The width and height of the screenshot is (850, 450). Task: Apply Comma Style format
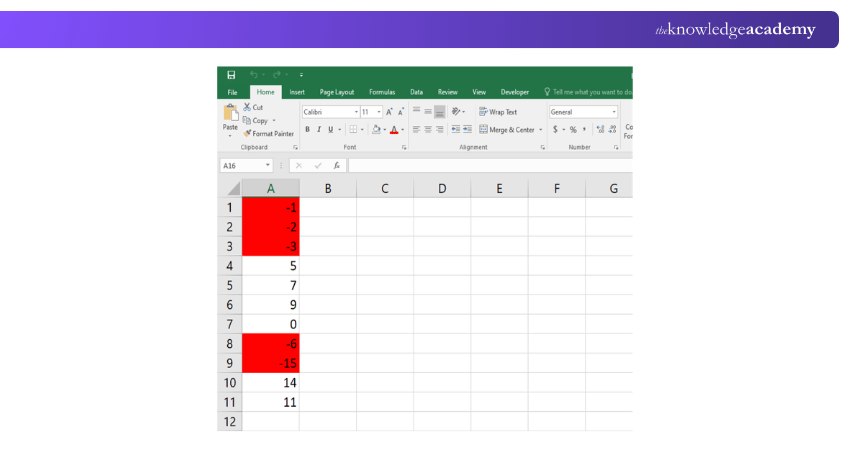tap(584, 130)
